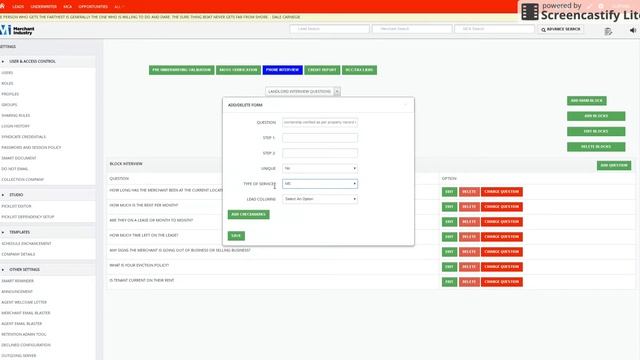Click the Add Main Block button
This screenshot has height=360, width=640.
[587, 100]
